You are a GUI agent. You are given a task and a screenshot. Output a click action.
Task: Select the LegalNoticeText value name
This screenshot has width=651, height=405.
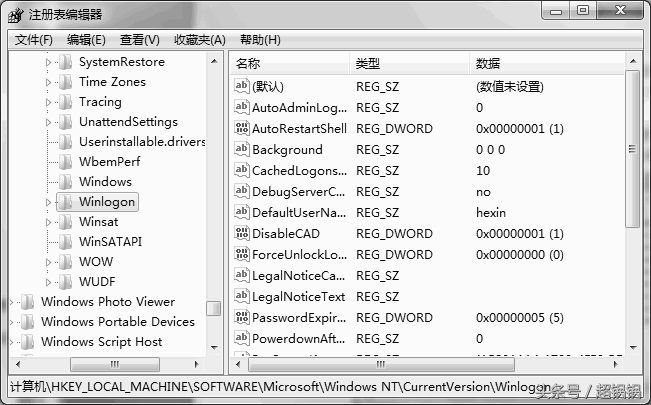[x=299, y=297]
